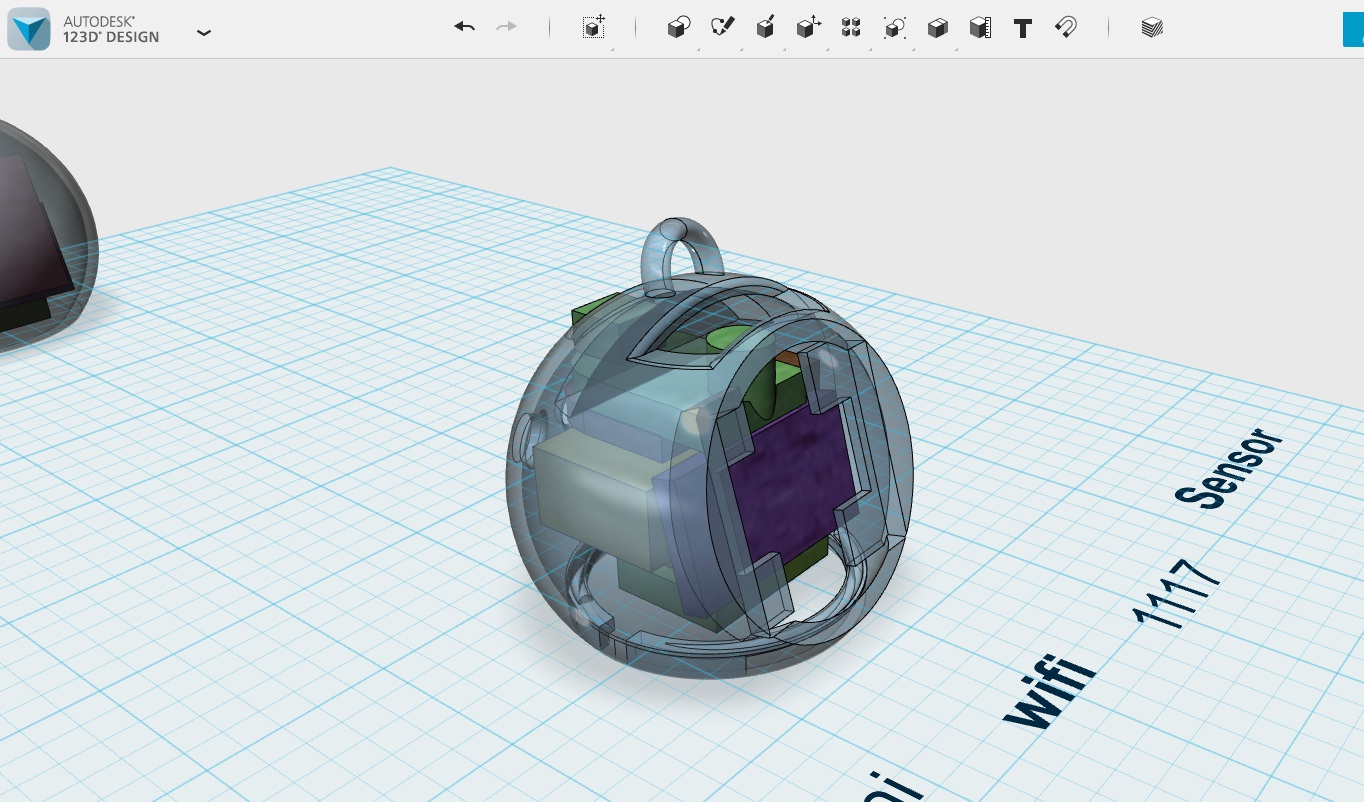
Task: Open the Combine tool
Action: 937,27
